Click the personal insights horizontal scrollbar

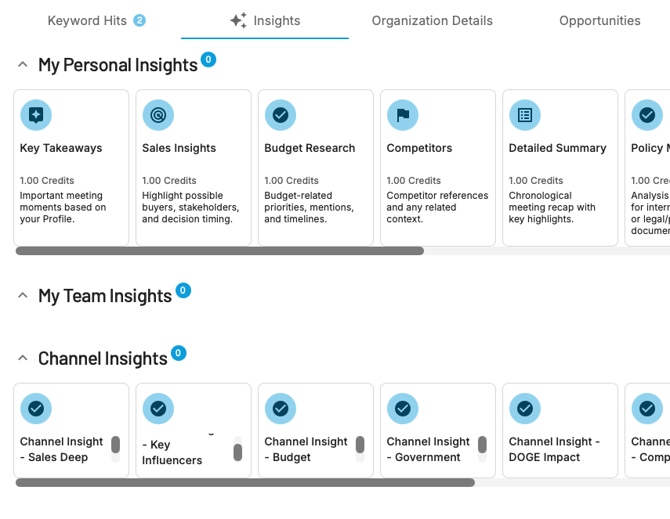point(220,251)
